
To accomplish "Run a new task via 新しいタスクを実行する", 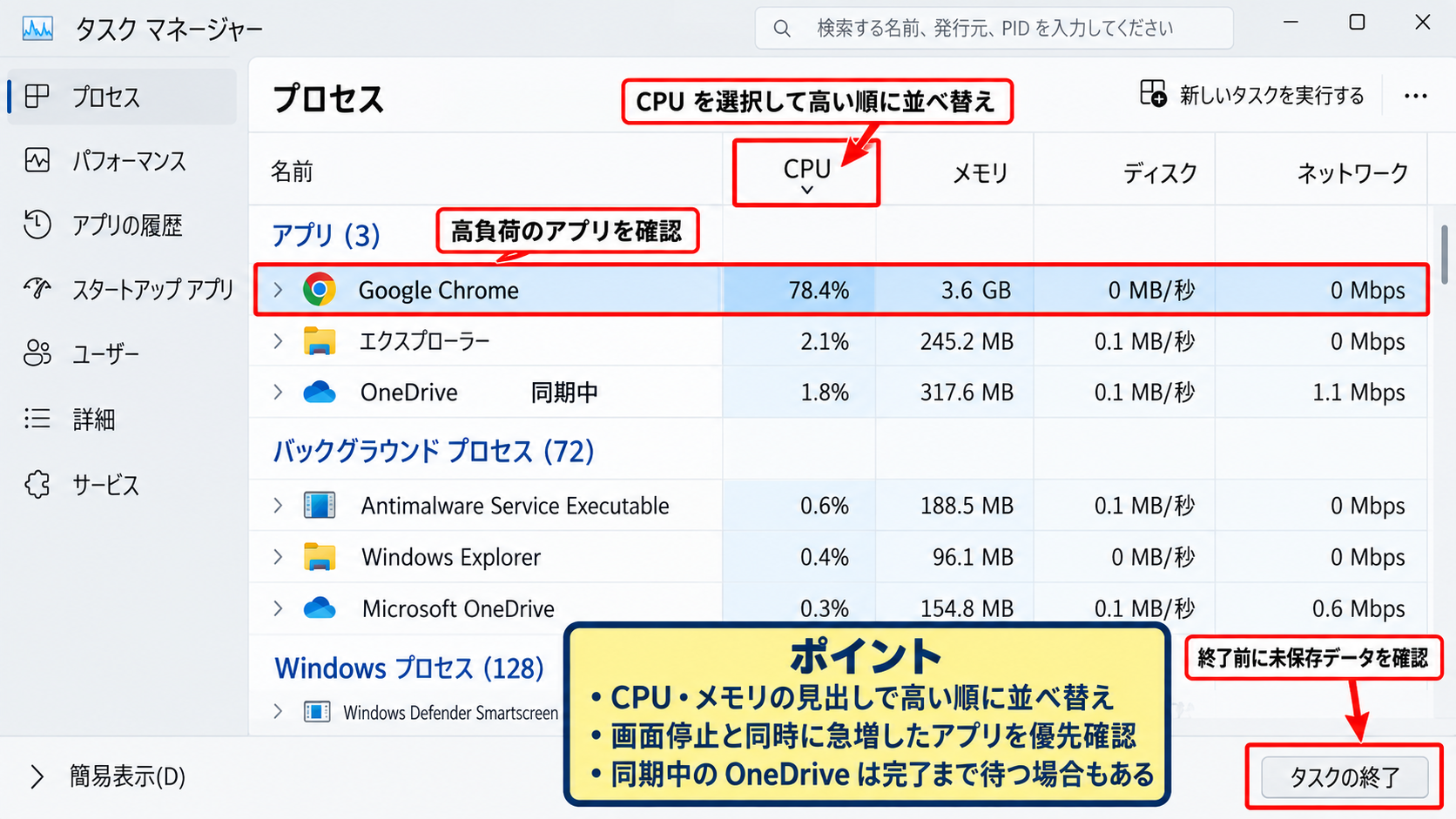I will point(1252,95).
